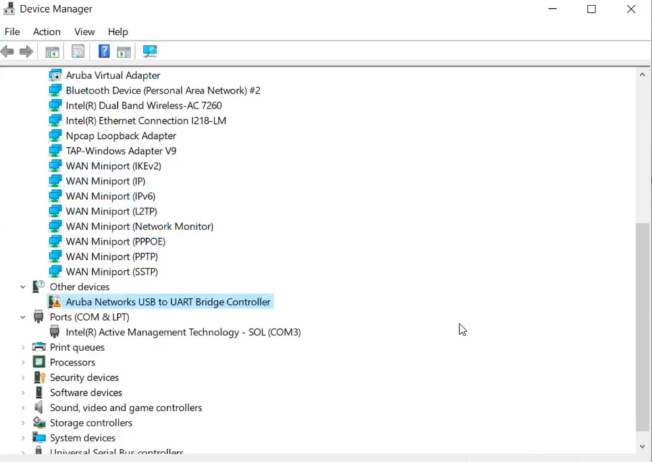652x462 pixels.
Task: Expand the Storage controllers category
Action: pos(23,423)
